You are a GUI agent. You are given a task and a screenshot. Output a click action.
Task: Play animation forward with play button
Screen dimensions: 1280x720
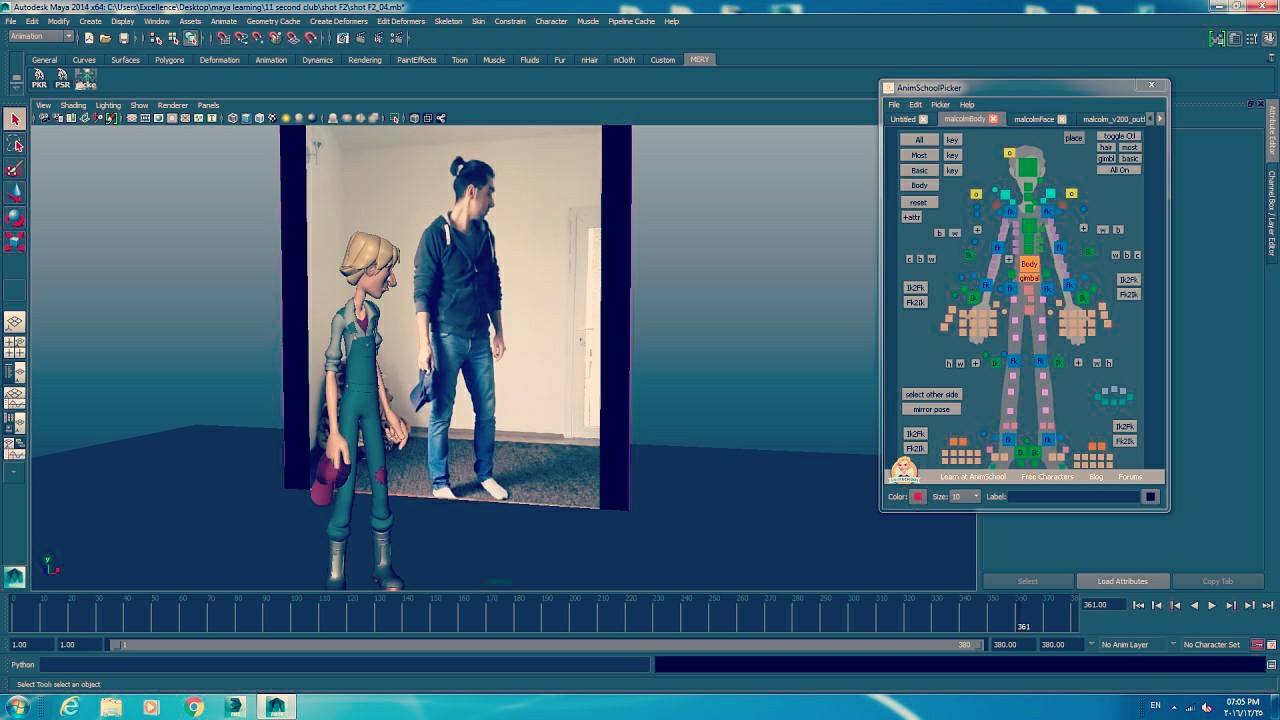click(1212, 605)
